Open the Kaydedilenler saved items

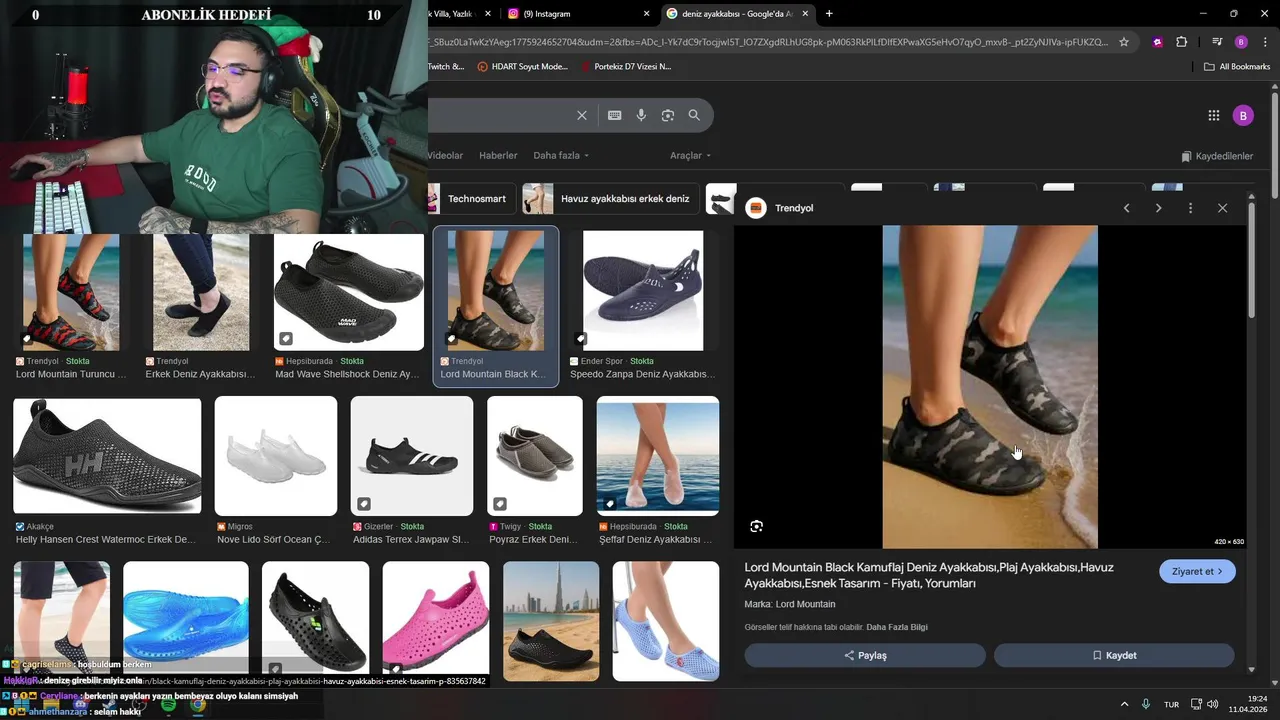[x=1217, y=156]
